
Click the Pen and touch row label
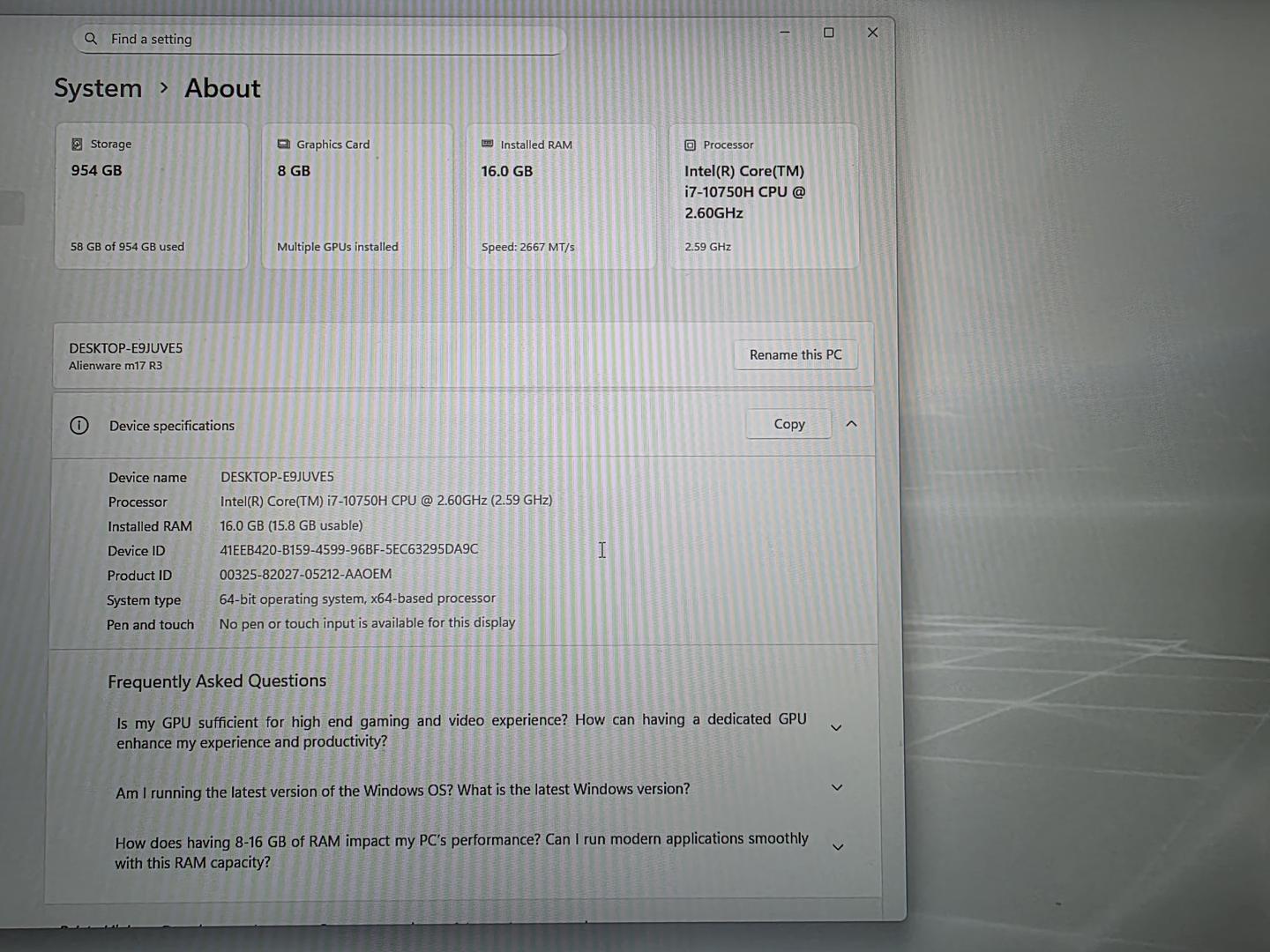click(x=150, y=625)
